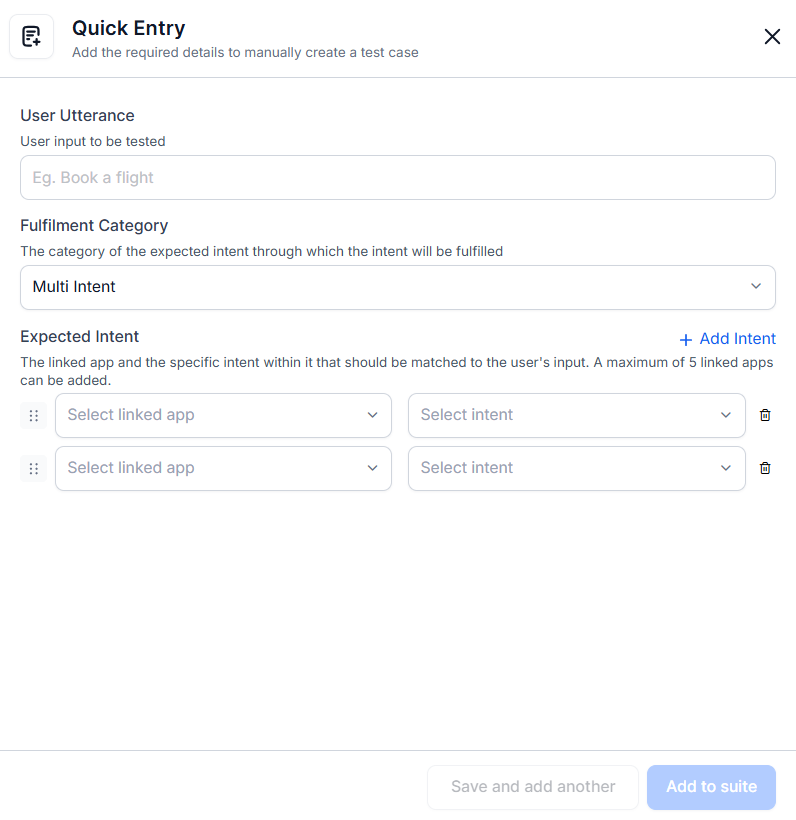Click the User Utterance label
Image resolution: width=796 pixels, height=820 pixels.
(77, 116)
